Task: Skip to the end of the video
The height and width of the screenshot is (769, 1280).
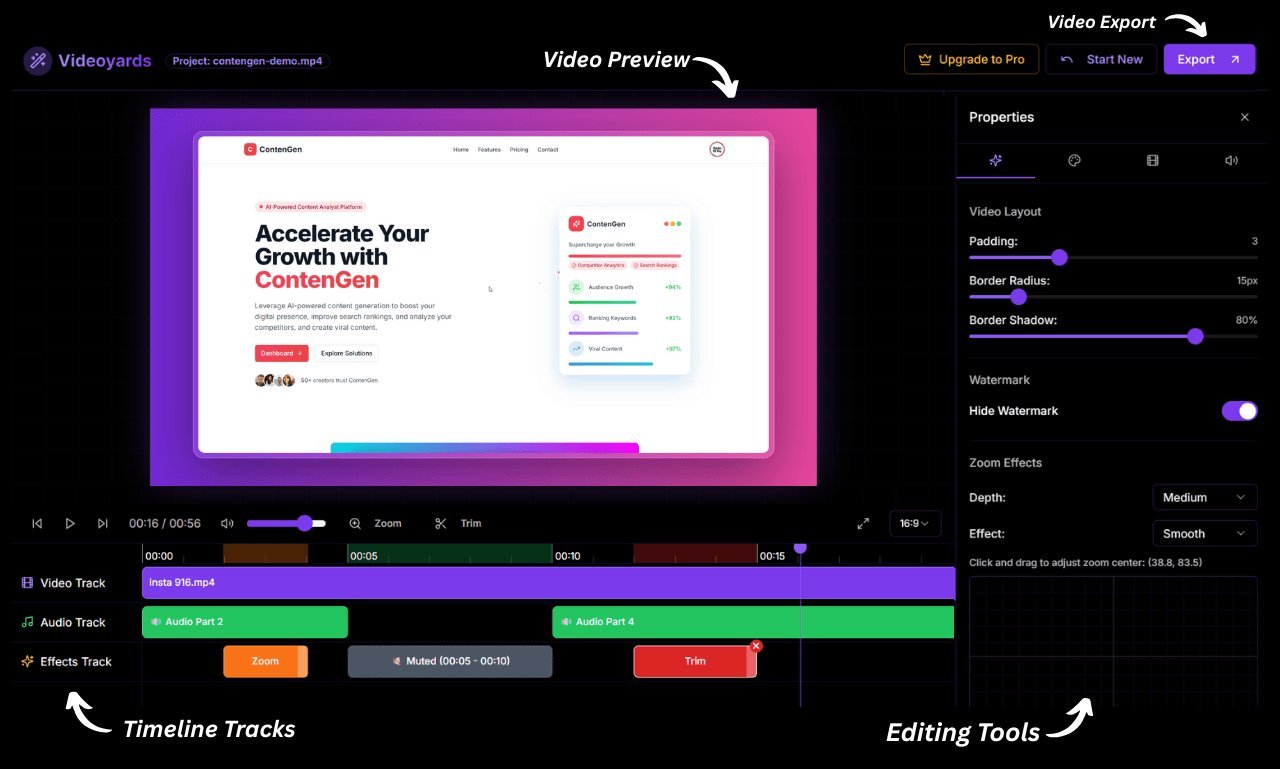Action: click(x=102, y=523)
